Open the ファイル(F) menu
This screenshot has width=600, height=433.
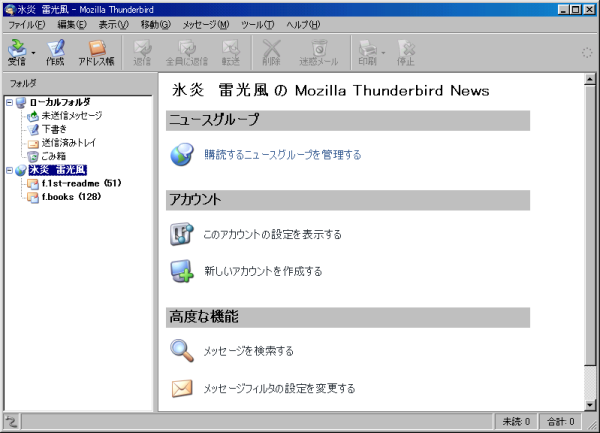(x=27, y=25)
